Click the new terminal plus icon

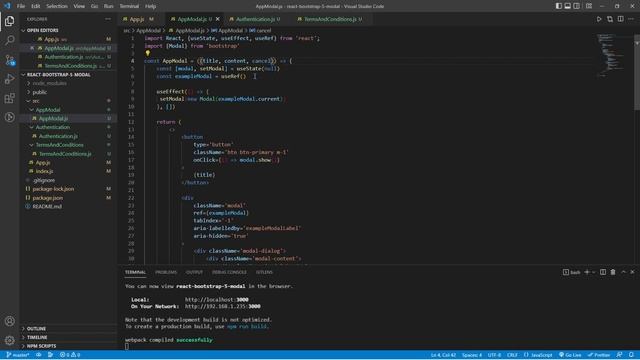(587, 272)
